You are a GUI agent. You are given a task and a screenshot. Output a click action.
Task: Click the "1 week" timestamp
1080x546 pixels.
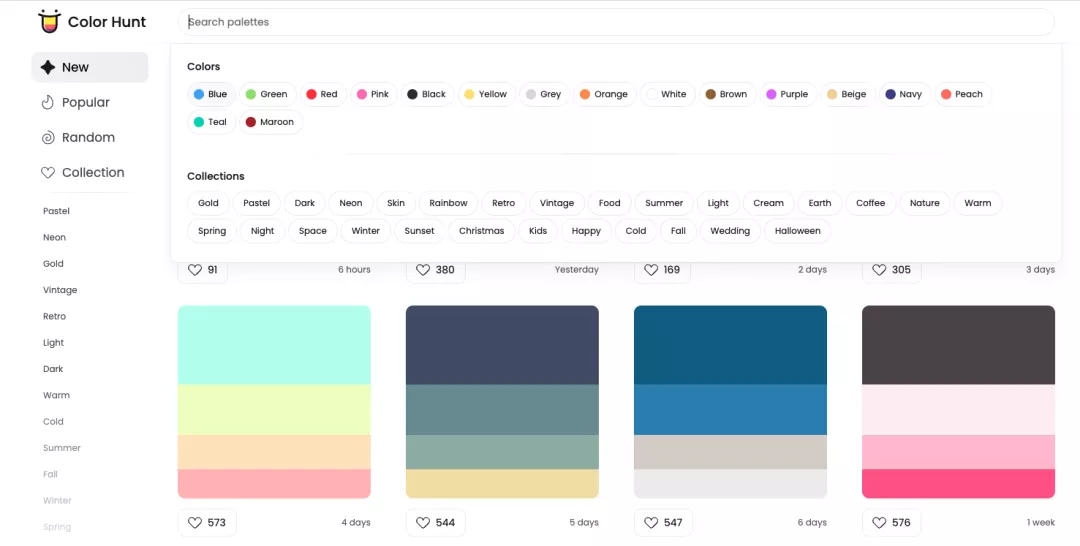1041,523
